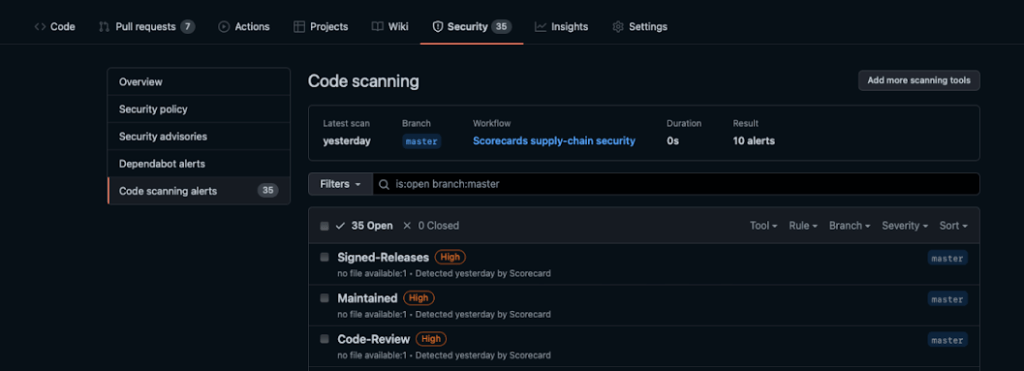Click detection details under Maintained
This screenshot has height=371, width=1024.
click(x=444, y=314)
